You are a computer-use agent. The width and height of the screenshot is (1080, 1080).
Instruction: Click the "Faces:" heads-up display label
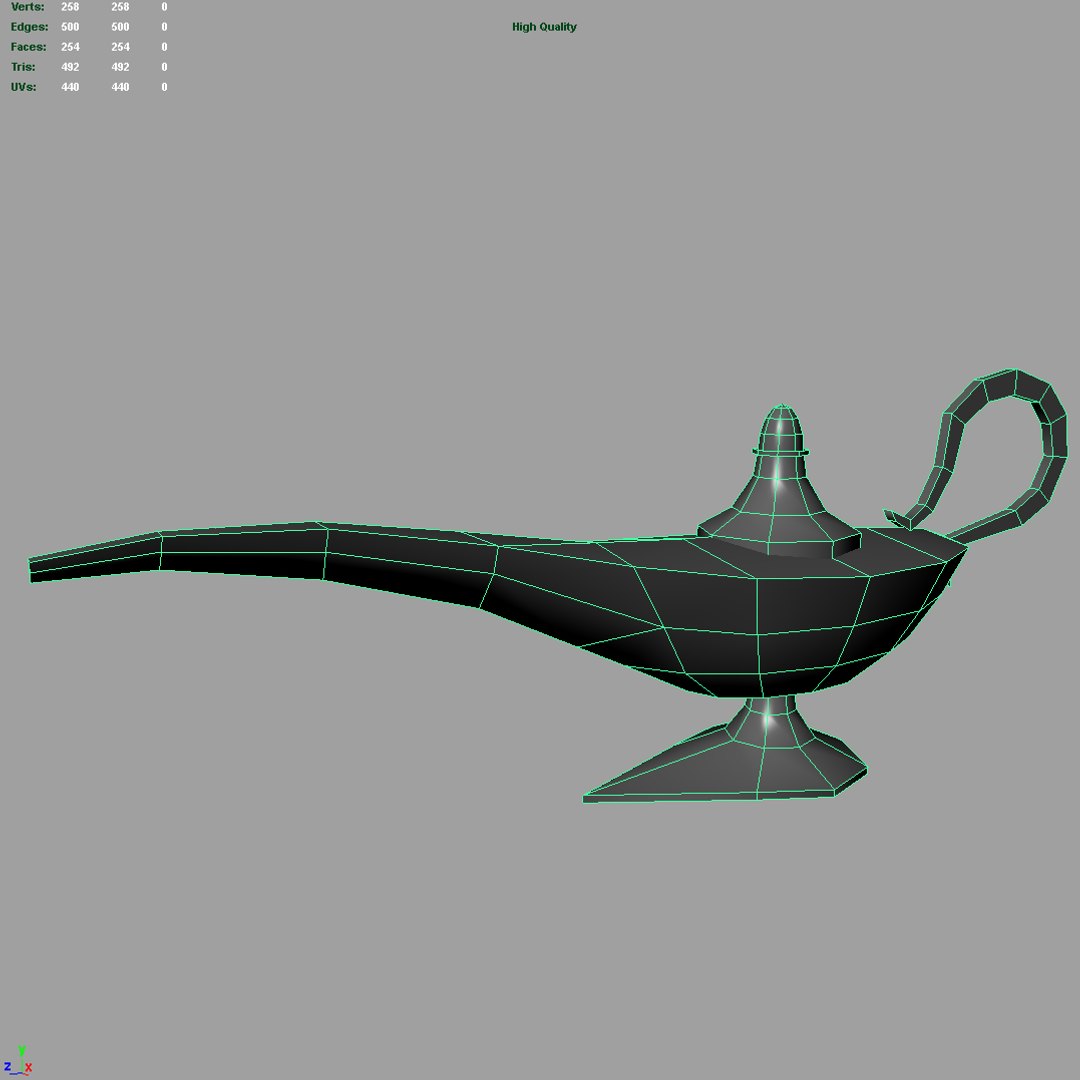click(28, 47)
